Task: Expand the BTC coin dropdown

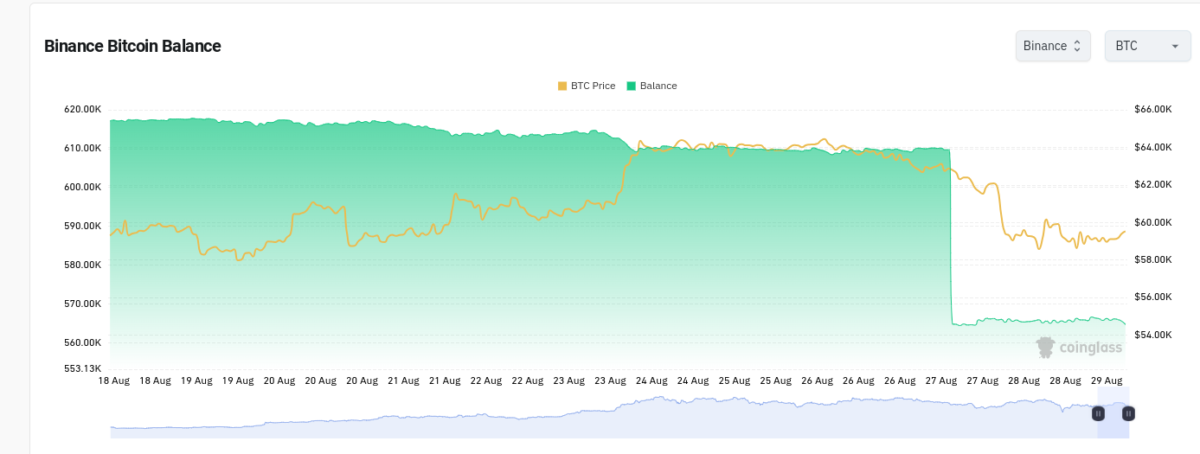Action: (x=1147, y=46)
